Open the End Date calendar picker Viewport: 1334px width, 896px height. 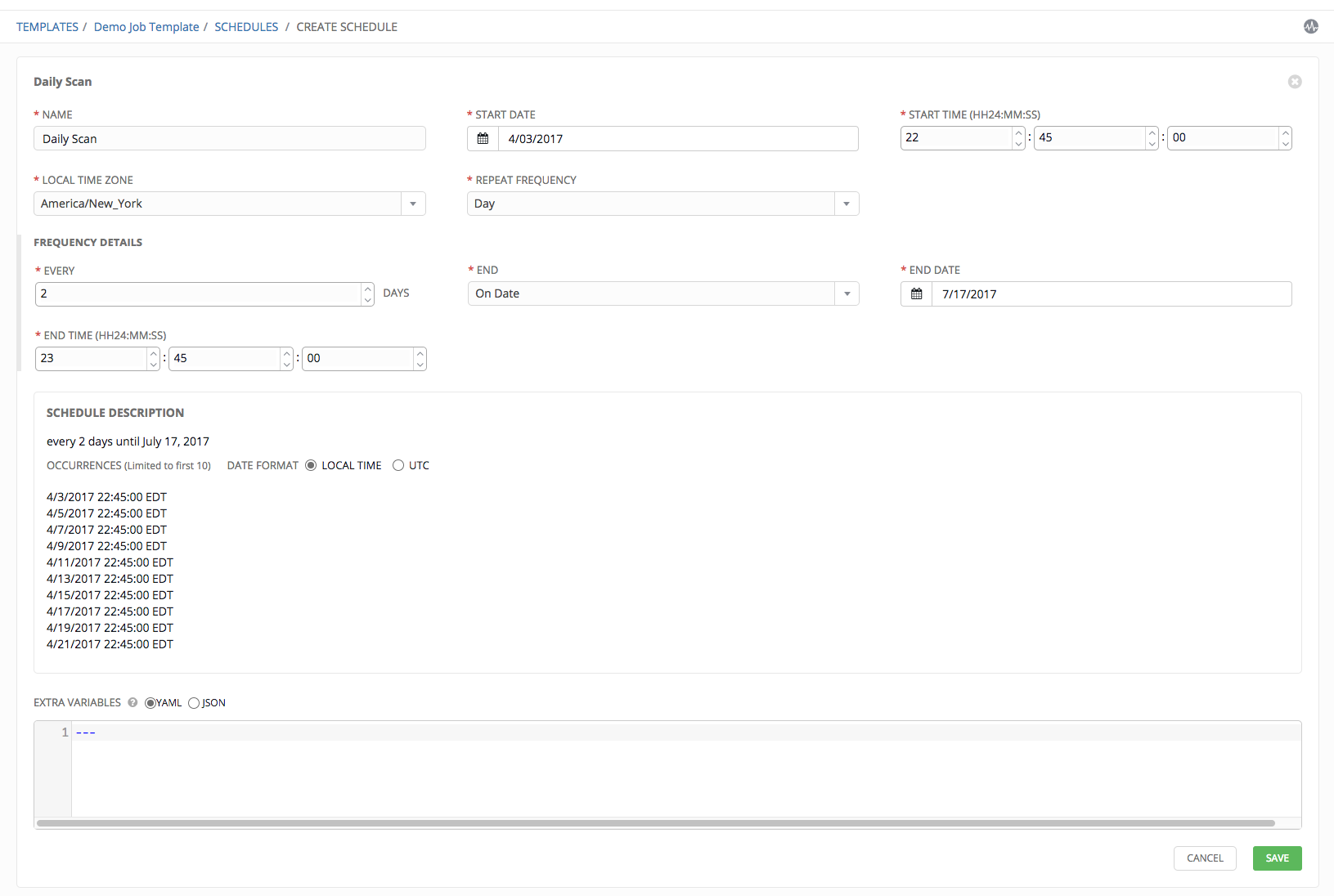pyautogui.click(x=916, y=294)
